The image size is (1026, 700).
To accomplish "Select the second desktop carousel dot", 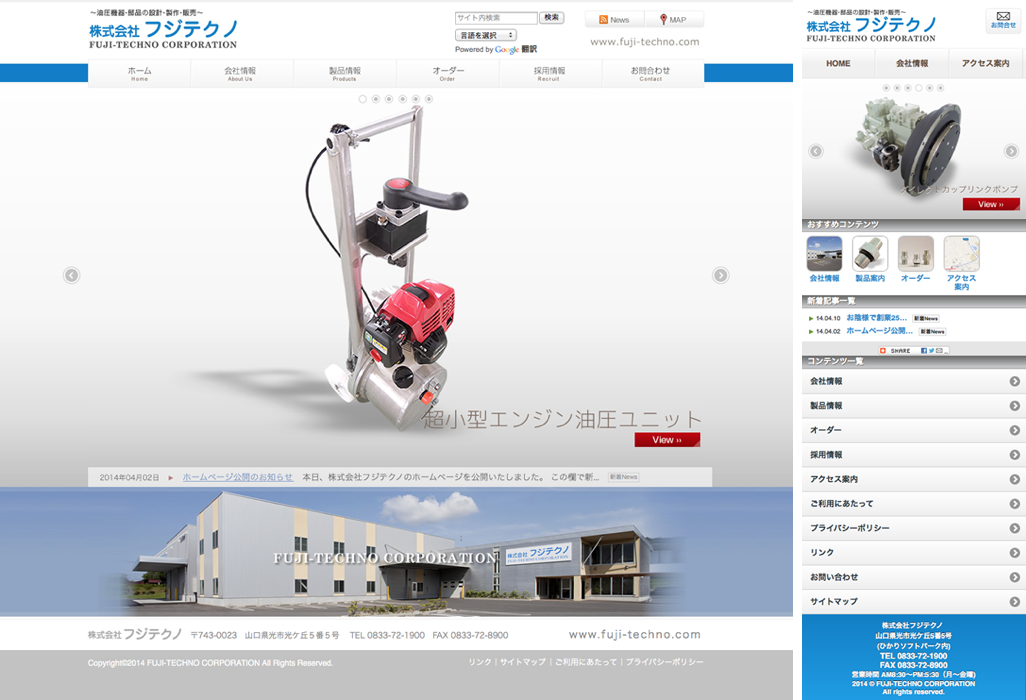I will (376, 99).
